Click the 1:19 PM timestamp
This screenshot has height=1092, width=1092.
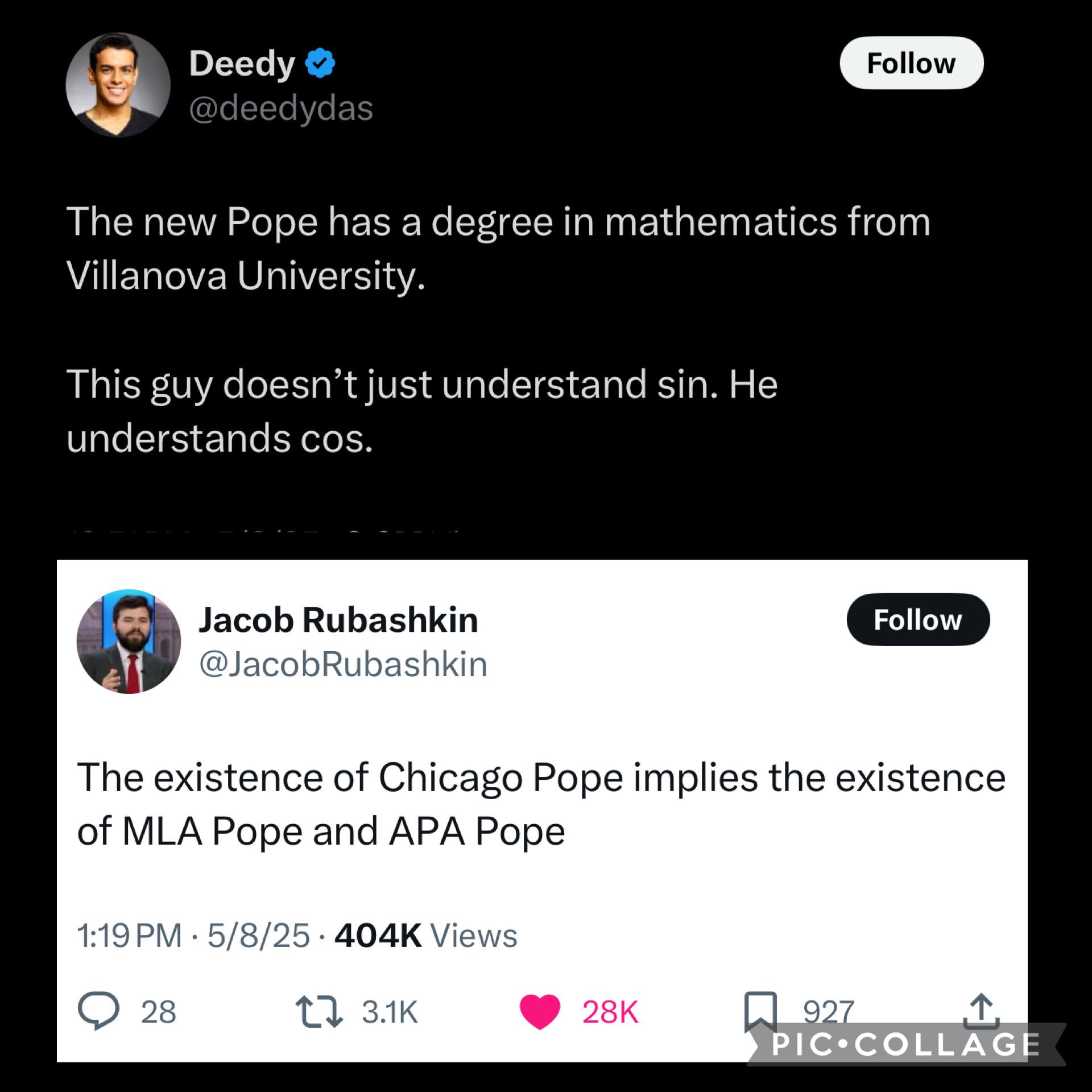pos(129,936)
